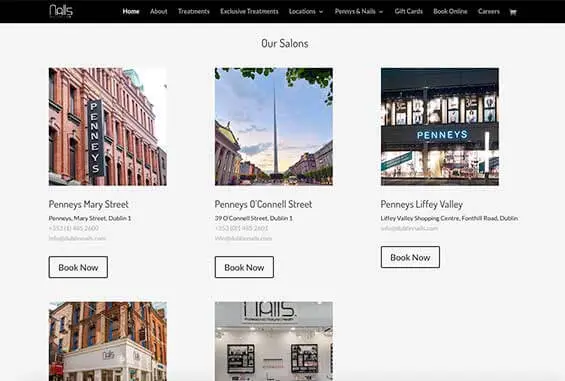Visit the Careers page
The height and width of the screenshot is (381, 565).
coord(489,12)
